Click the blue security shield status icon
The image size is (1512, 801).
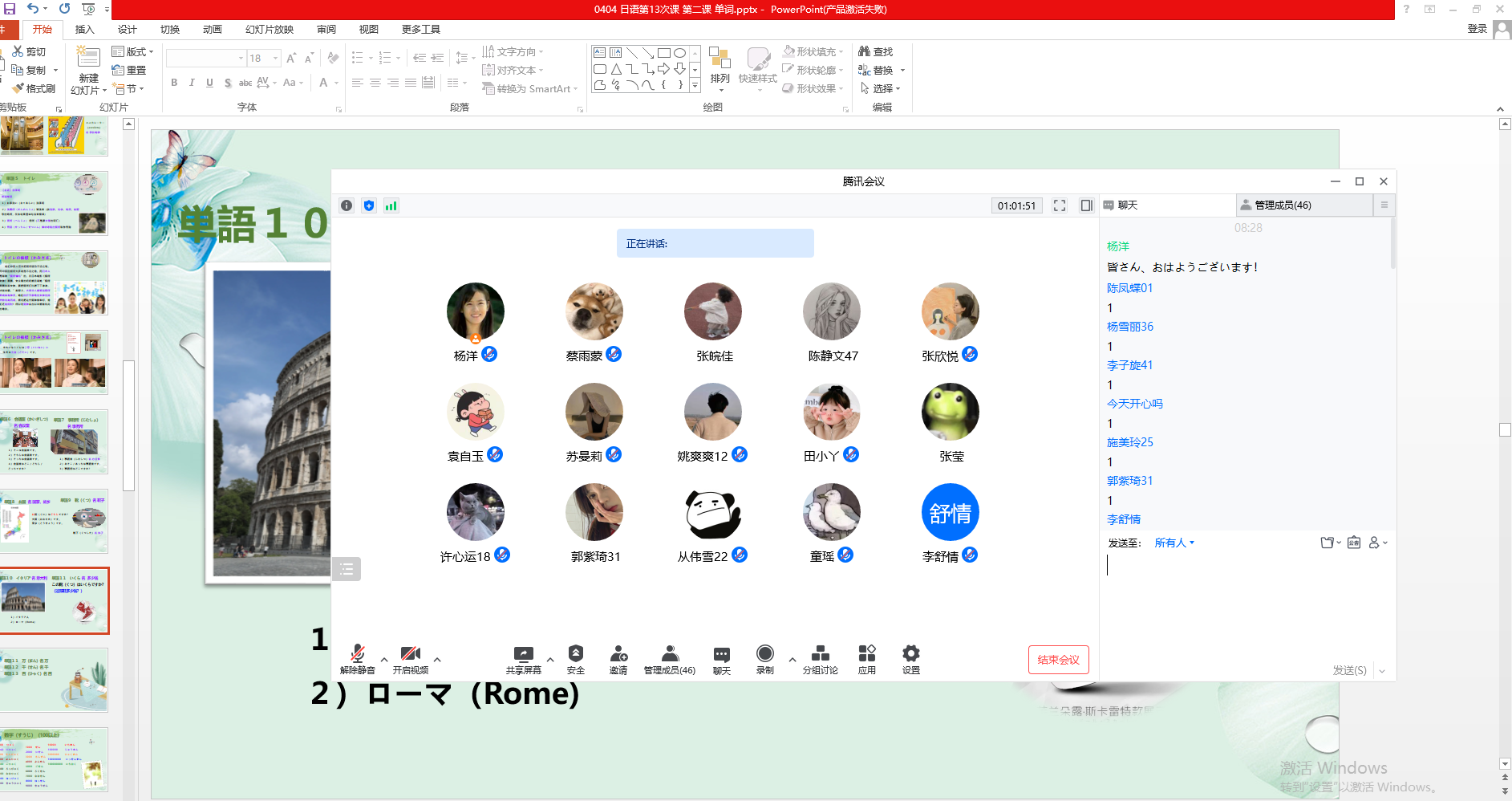(x=369, y=205)
